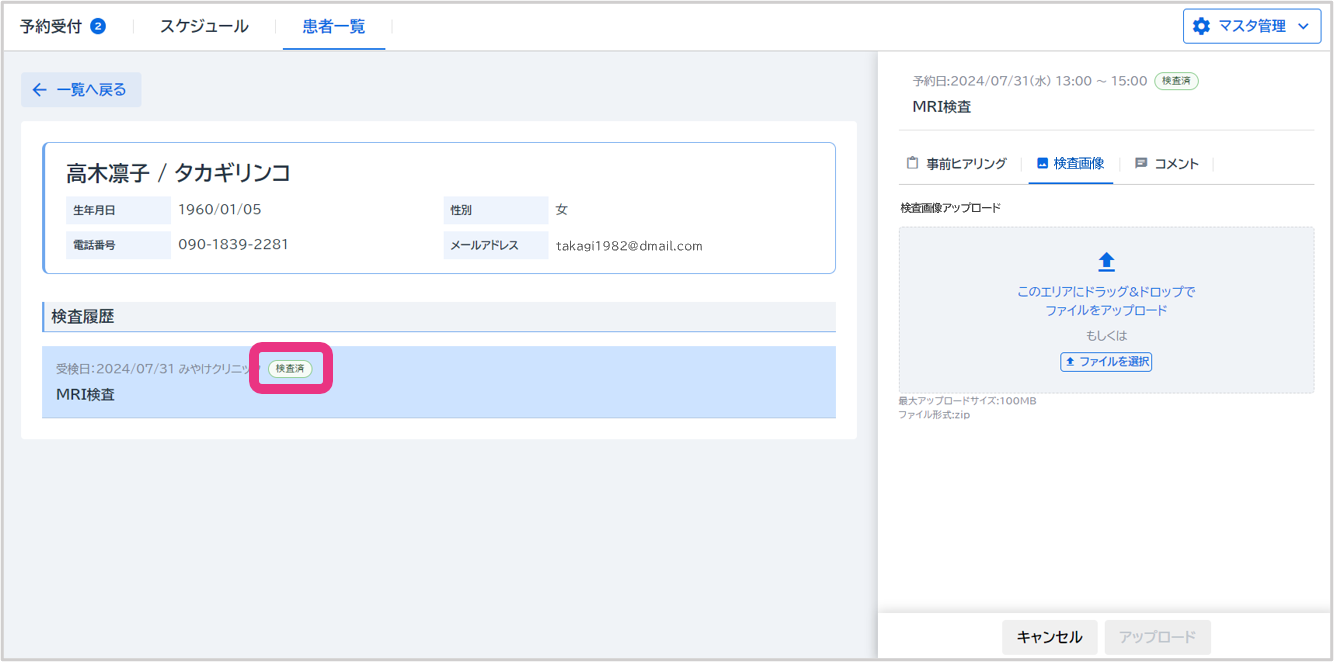Switch to the スケジュール tab
Screen dimensions: 1334x662
coord(204,27)
